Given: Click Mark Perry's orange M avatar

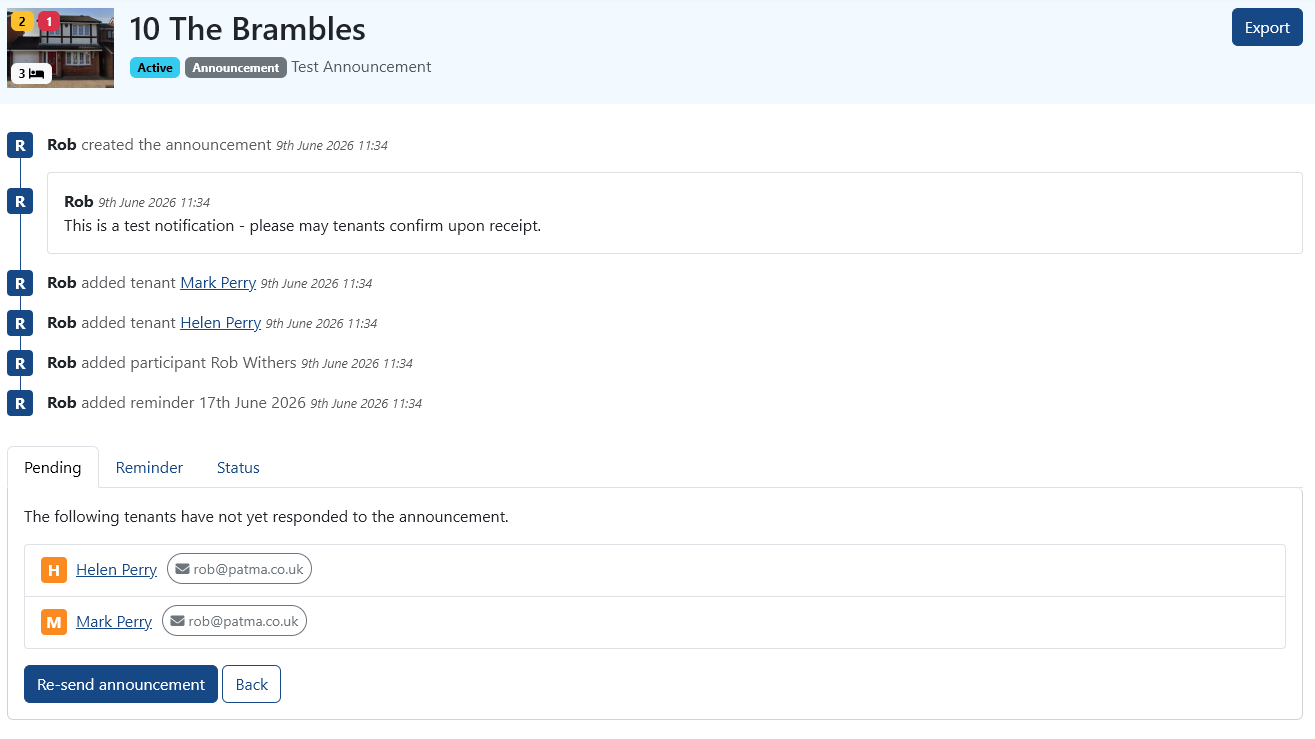Looking at the screenshot, I should click(54, 622).
